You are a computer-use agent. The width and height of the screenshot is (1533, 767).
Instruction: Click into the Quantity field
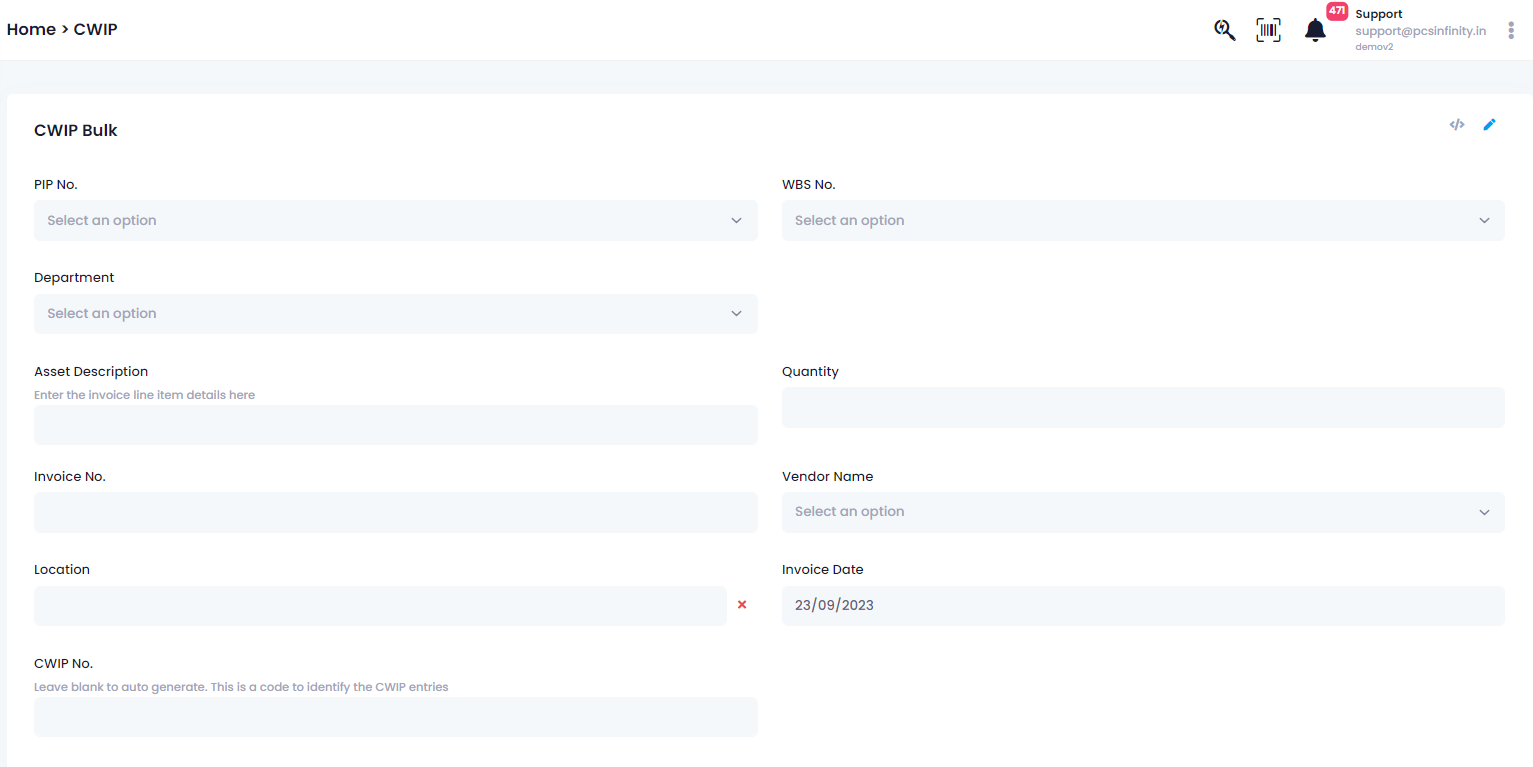point(1143,407)
